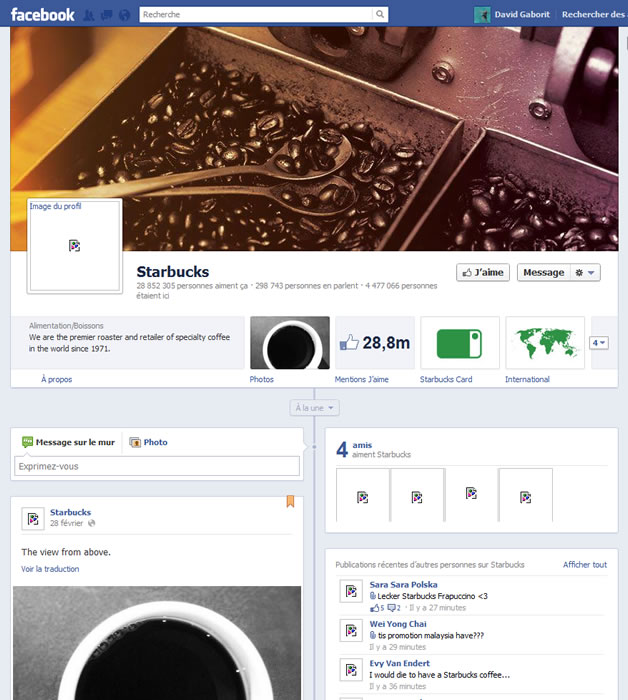Open Sara Sara Polska avatar

pyautogui.click(x=351, y=591)
